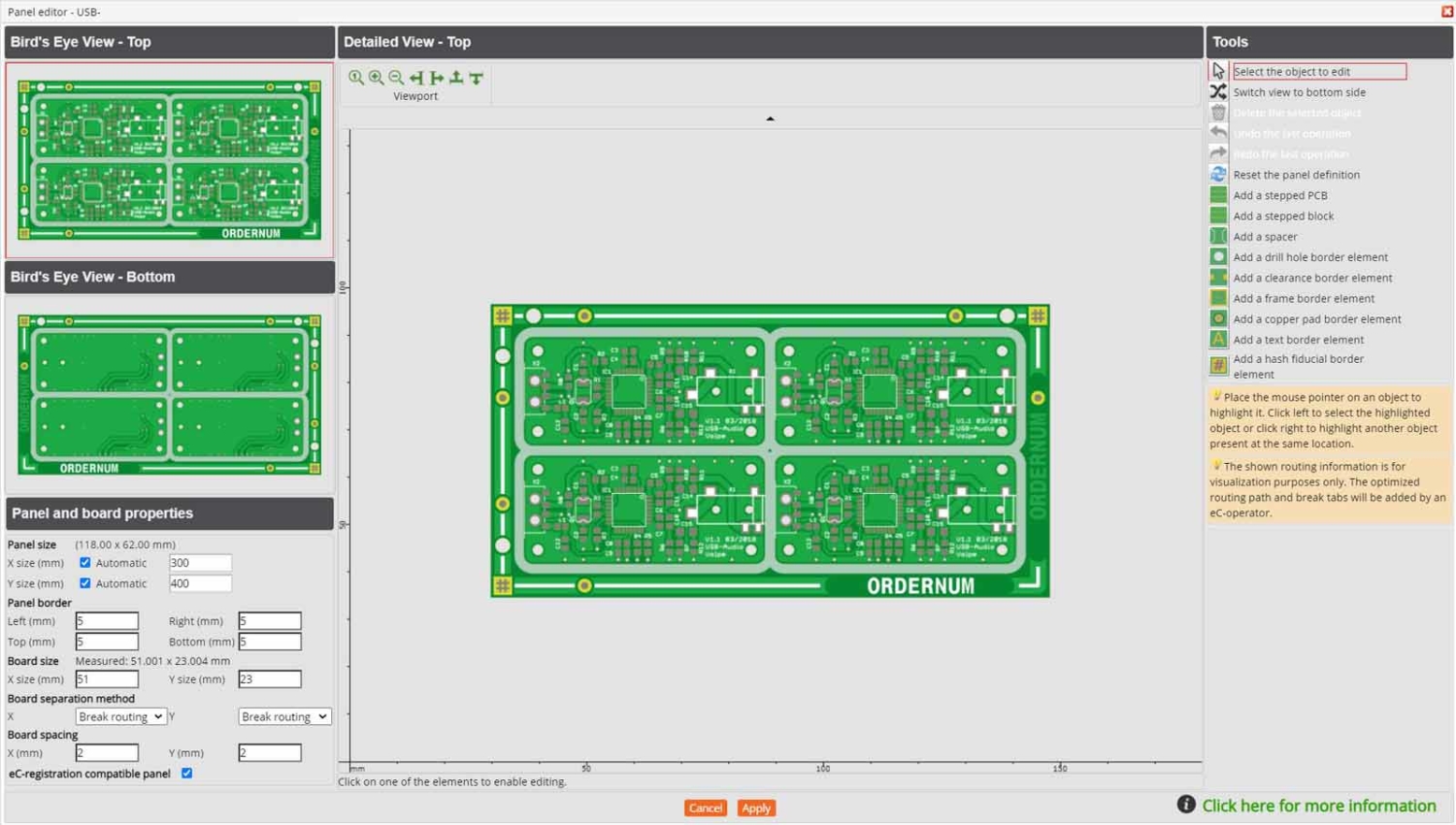
Task: Click the zoom out magnifier icon
Action: (x=396, y=78)
